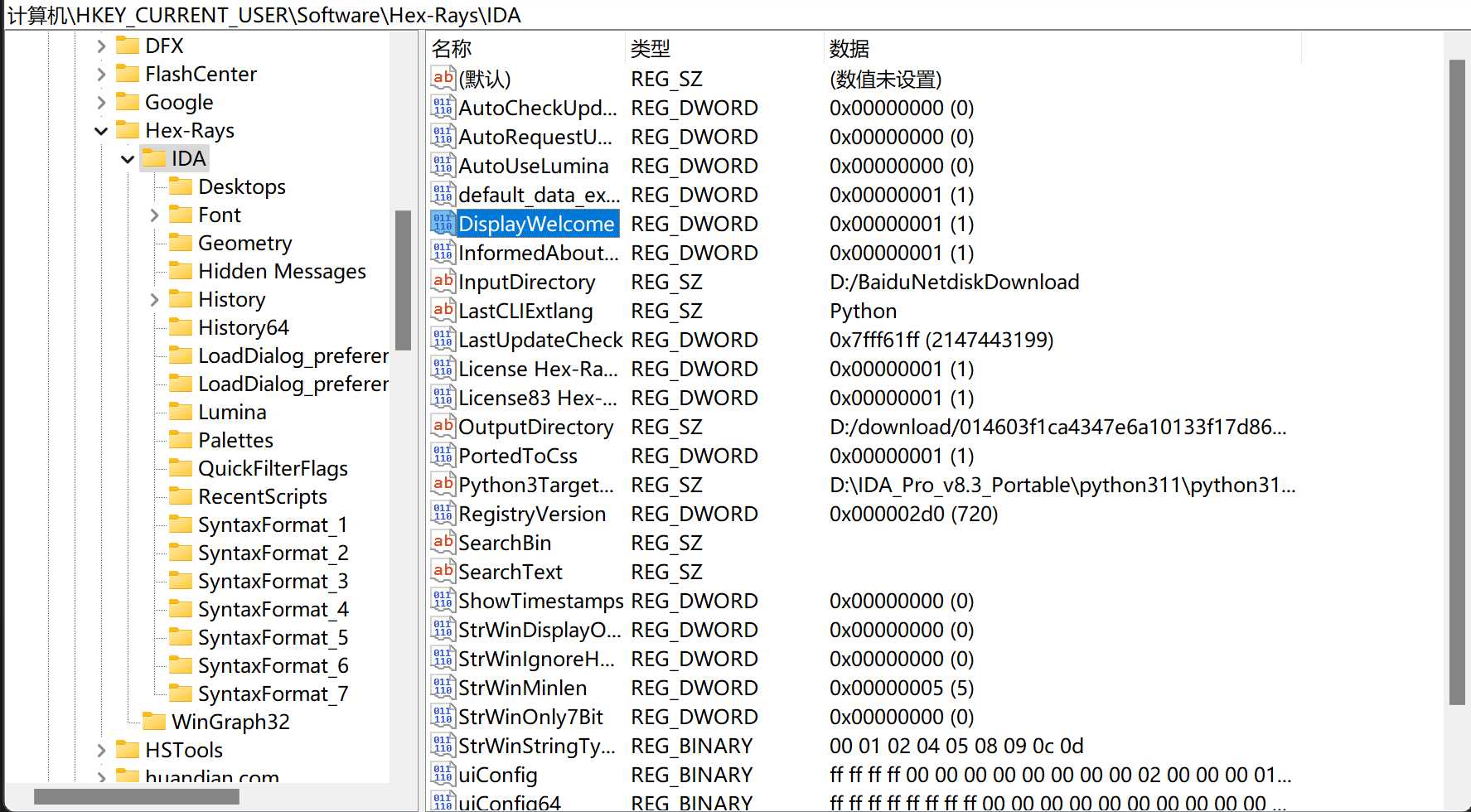
Task: Click the 00 01 02 04 05 08 data cell
Action: (x=956, y=746)
